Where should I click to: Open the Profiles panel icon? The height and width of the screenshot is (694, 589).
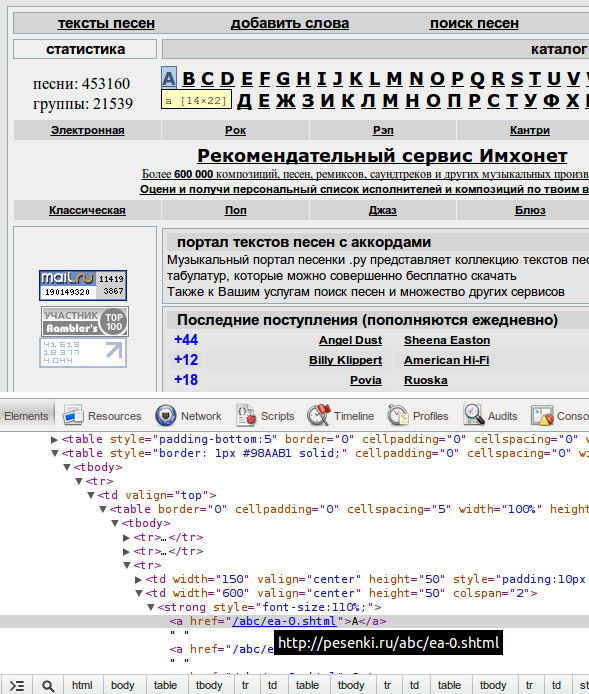coord(398,416)
